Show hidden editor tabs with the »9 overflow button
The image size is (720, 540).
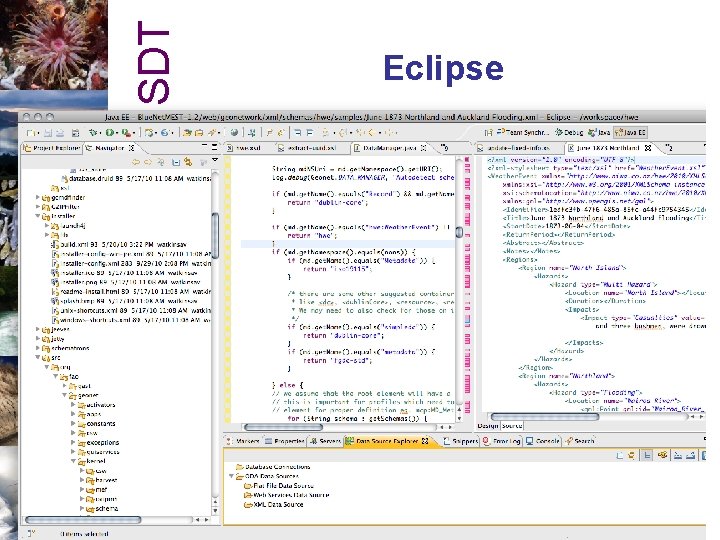444,147
